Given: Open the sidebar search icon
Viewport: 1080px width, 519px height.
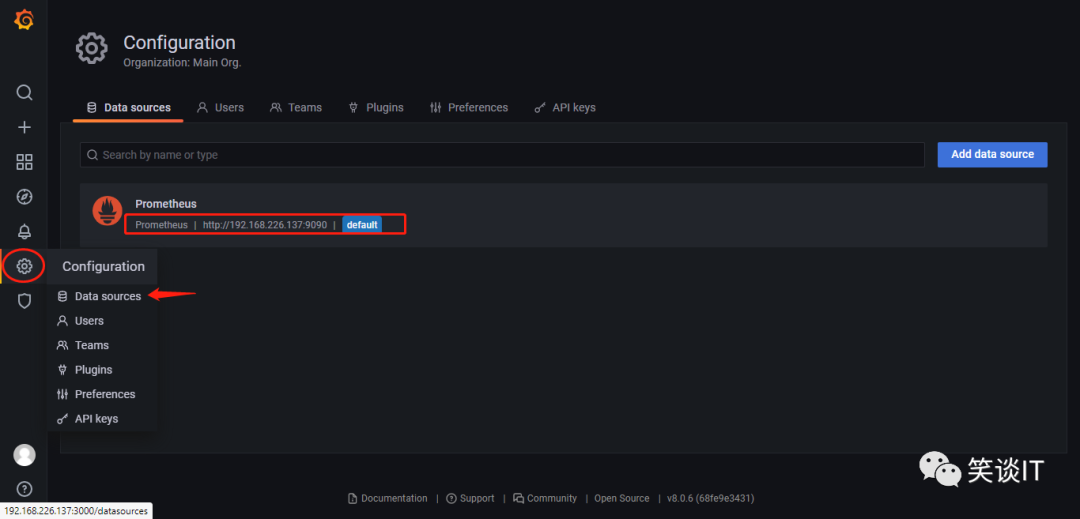Looking at the screenshot, I should tap(24, 92).
